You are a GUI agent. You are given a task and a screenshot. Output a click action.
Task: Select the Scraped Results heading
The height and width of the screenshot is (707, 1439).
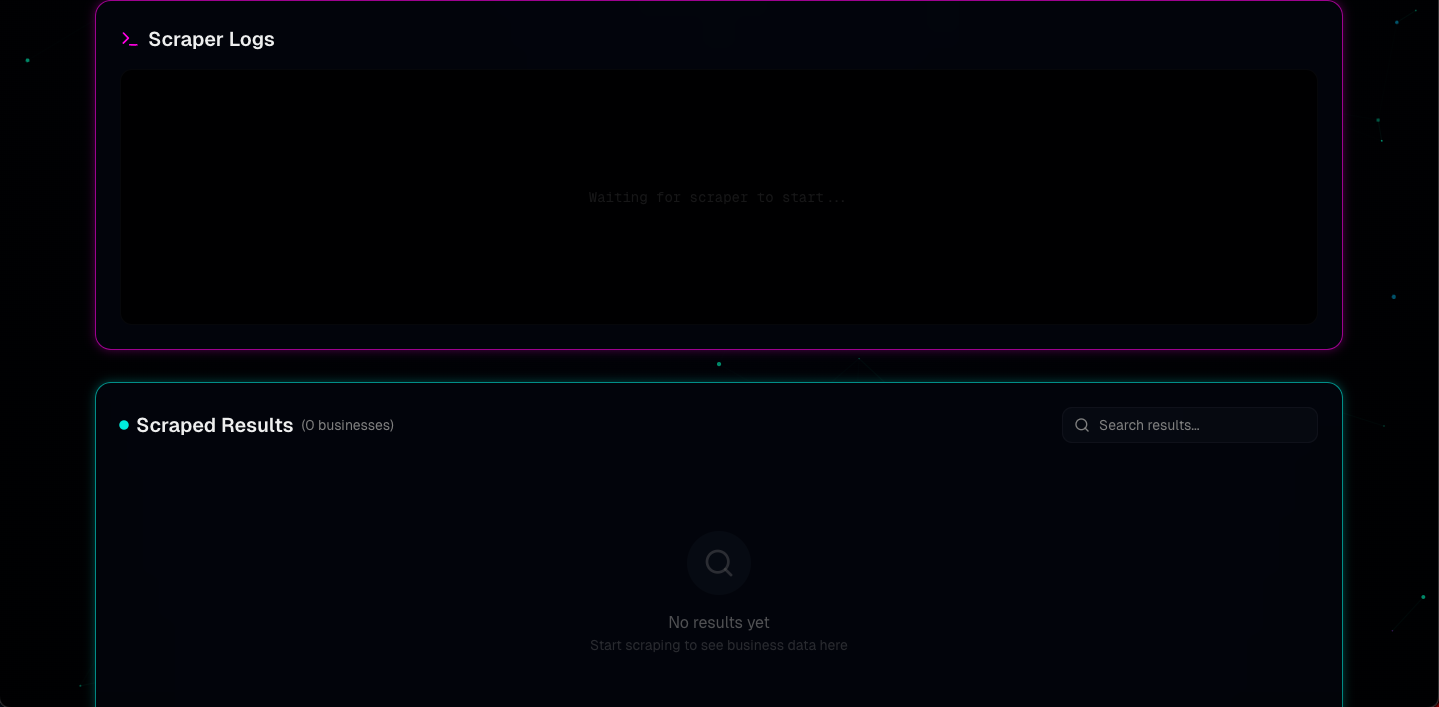point(214,425)
